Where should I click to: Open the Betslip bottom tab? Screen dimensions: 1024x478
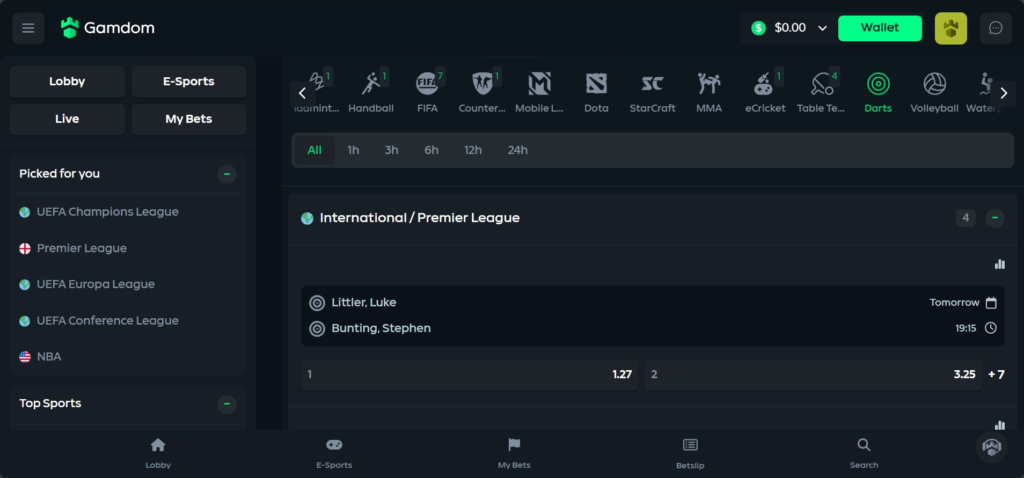click(x=690, y=454)
